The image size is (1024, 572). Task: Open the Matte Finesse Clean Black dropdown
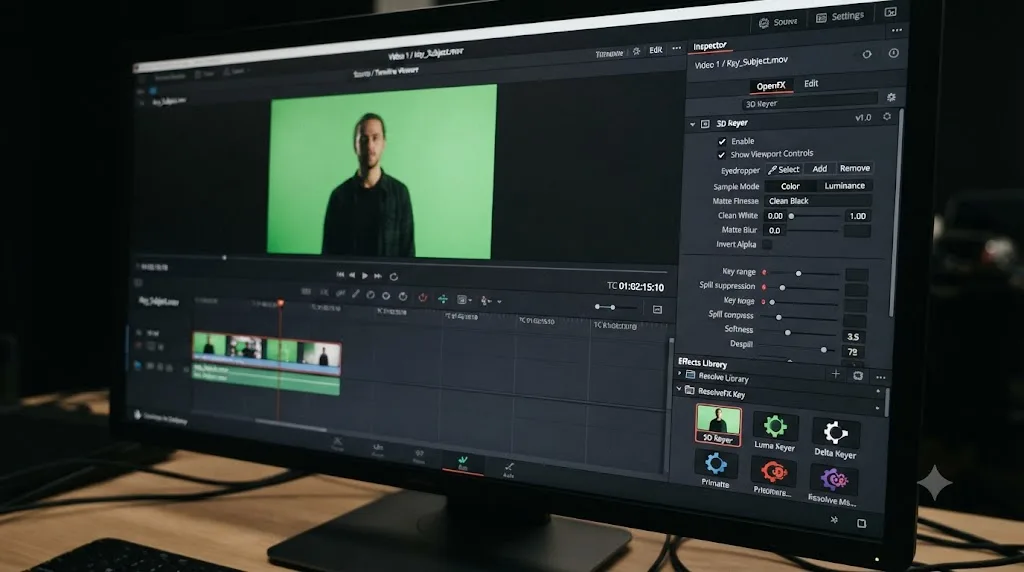(x=818, y=200)
